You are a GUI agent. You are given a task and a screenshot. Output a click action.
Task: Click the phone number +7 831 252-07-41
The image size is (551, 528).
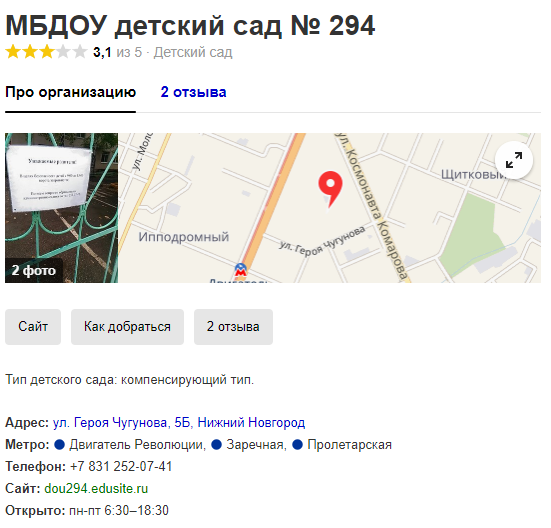pos(121,467)
